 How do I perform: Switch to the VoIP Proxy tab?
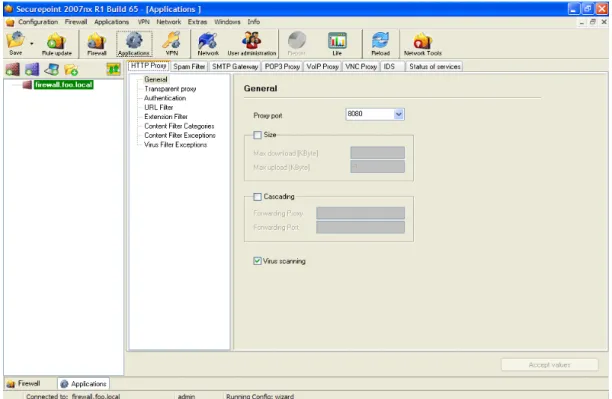pyautogui.click(x=322, y=66)
